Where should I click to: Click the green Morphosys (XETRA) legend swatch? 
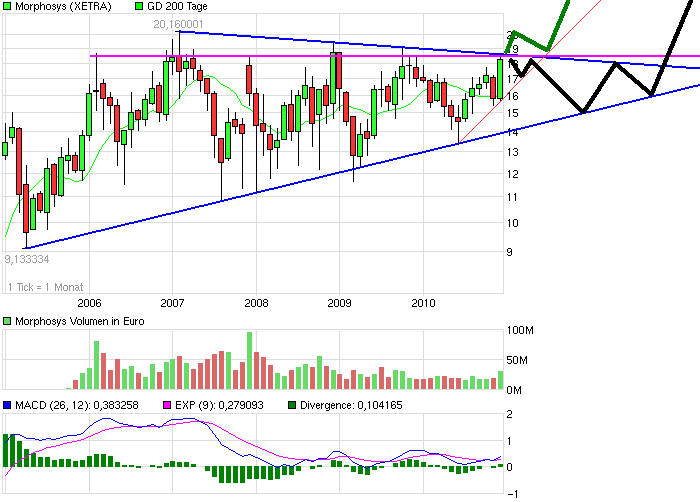click(7, 6)
